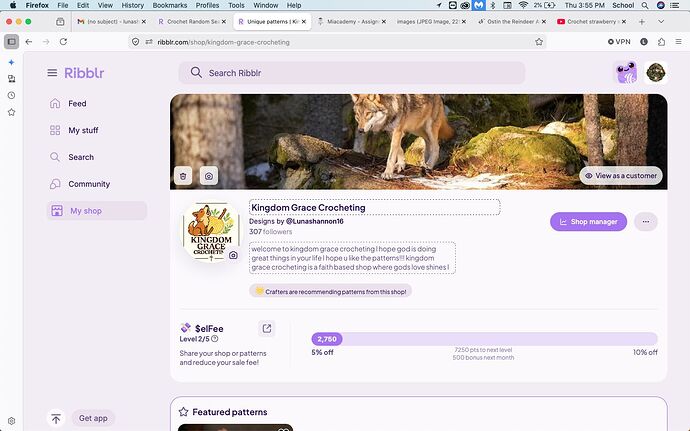Open Firefox View tab icon

[x=60, y=22]
